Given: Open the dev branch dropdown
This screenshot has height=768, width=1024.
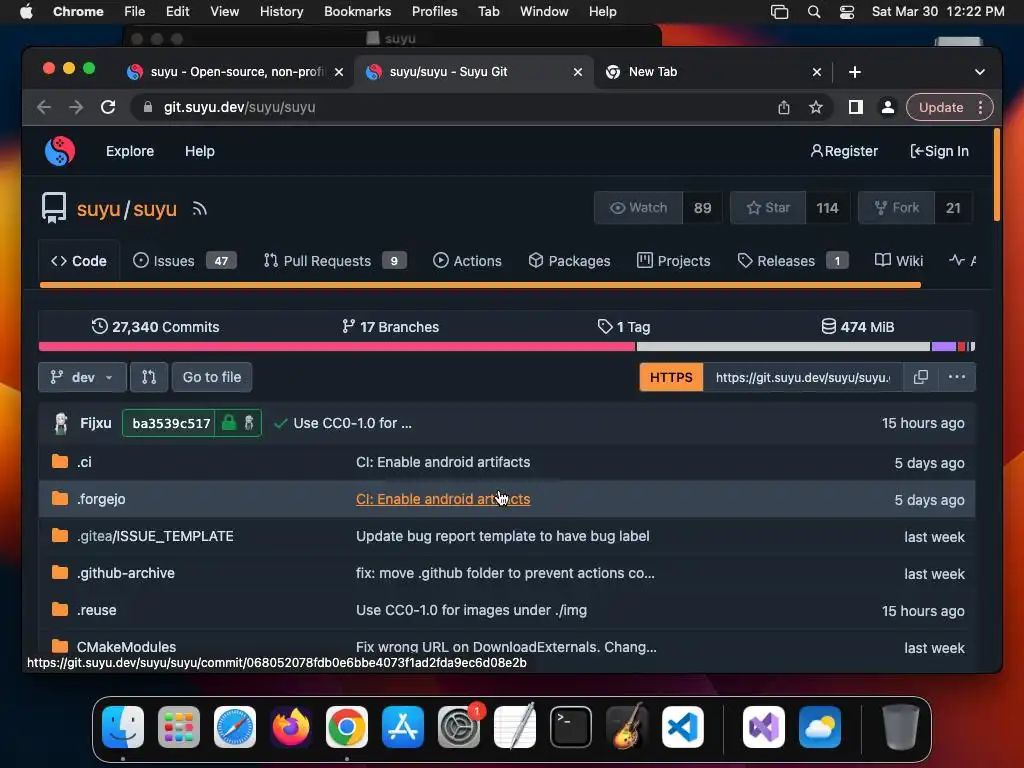Looking at the screenshot, I should coord(82,377).
